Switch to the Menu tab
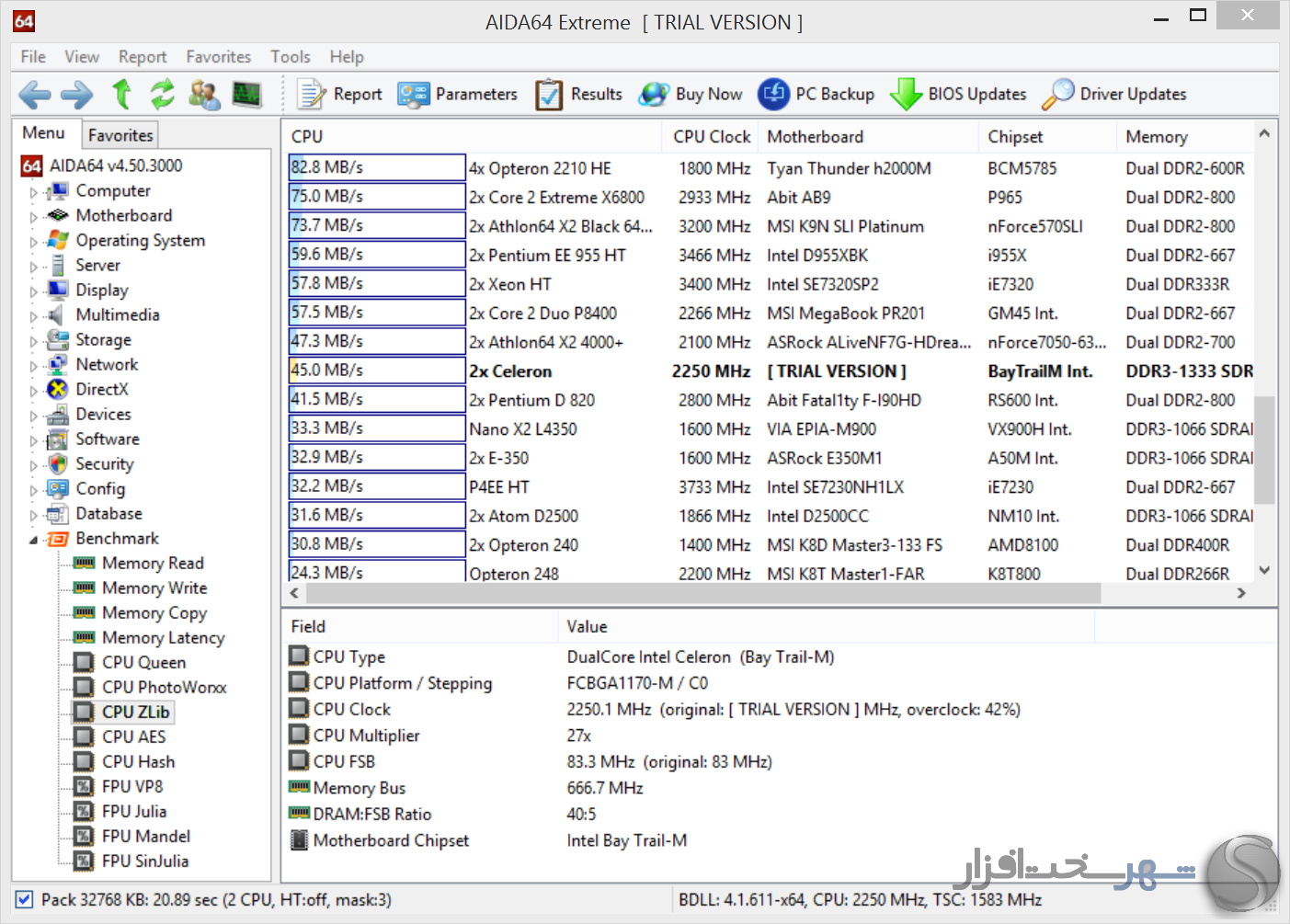 (x=44, y=132)
